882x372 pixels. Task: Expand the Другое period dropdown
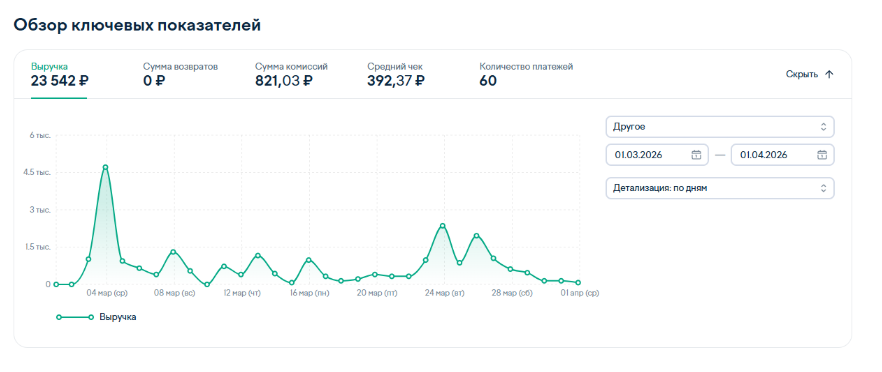[720, 127]
